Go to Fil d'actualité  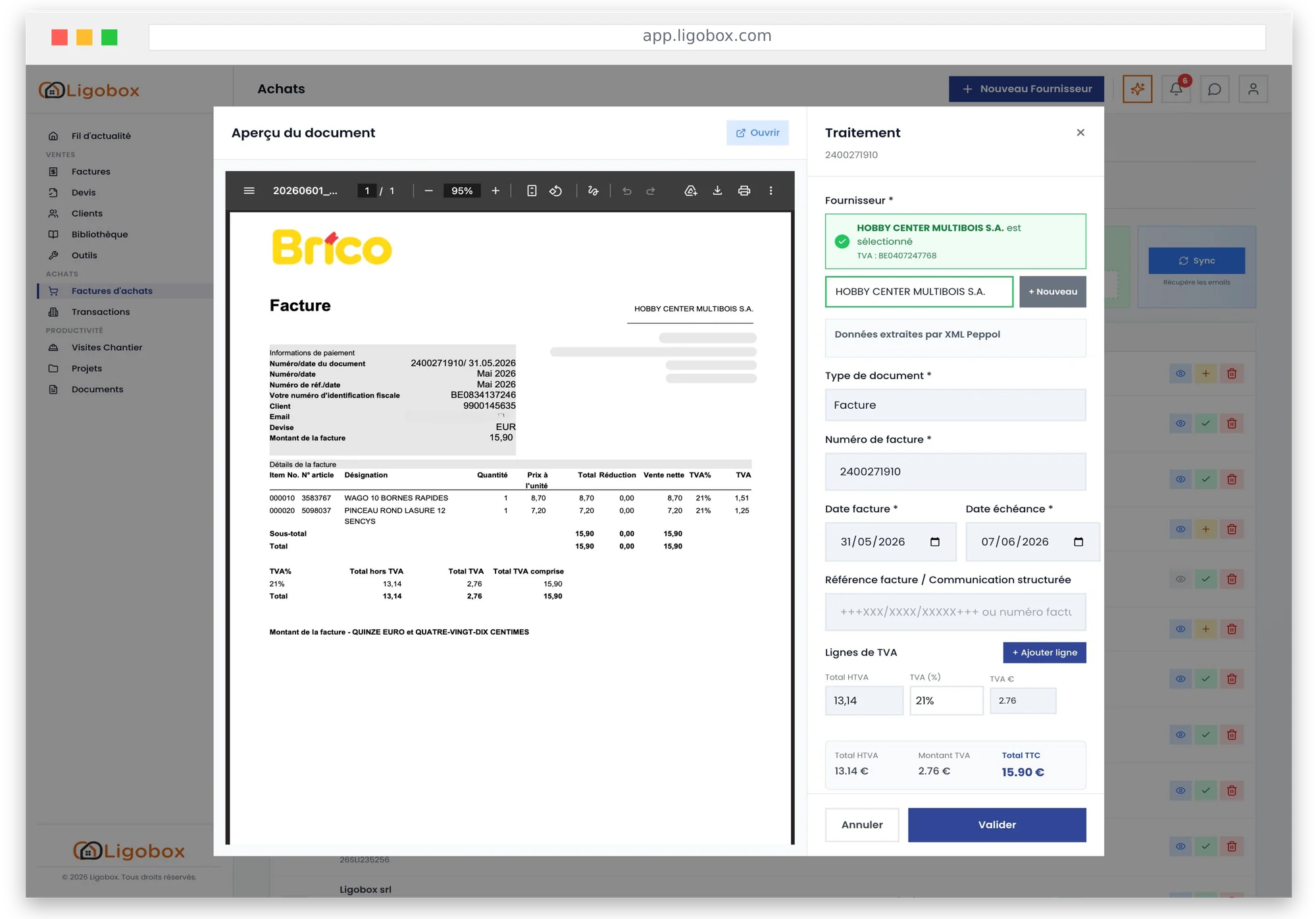pos(101,136)
